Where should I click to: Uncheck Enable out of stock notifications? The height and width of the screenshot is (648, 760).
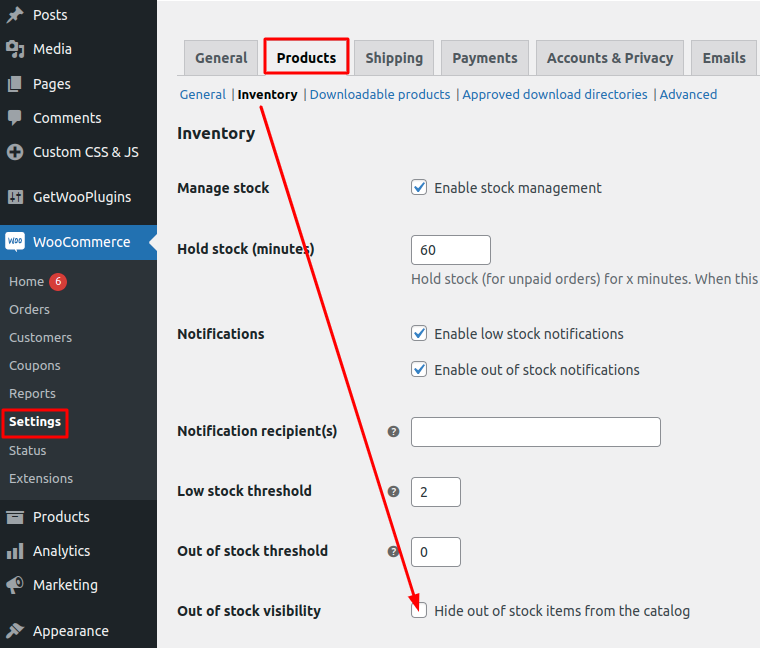click(x=419, y=369)
